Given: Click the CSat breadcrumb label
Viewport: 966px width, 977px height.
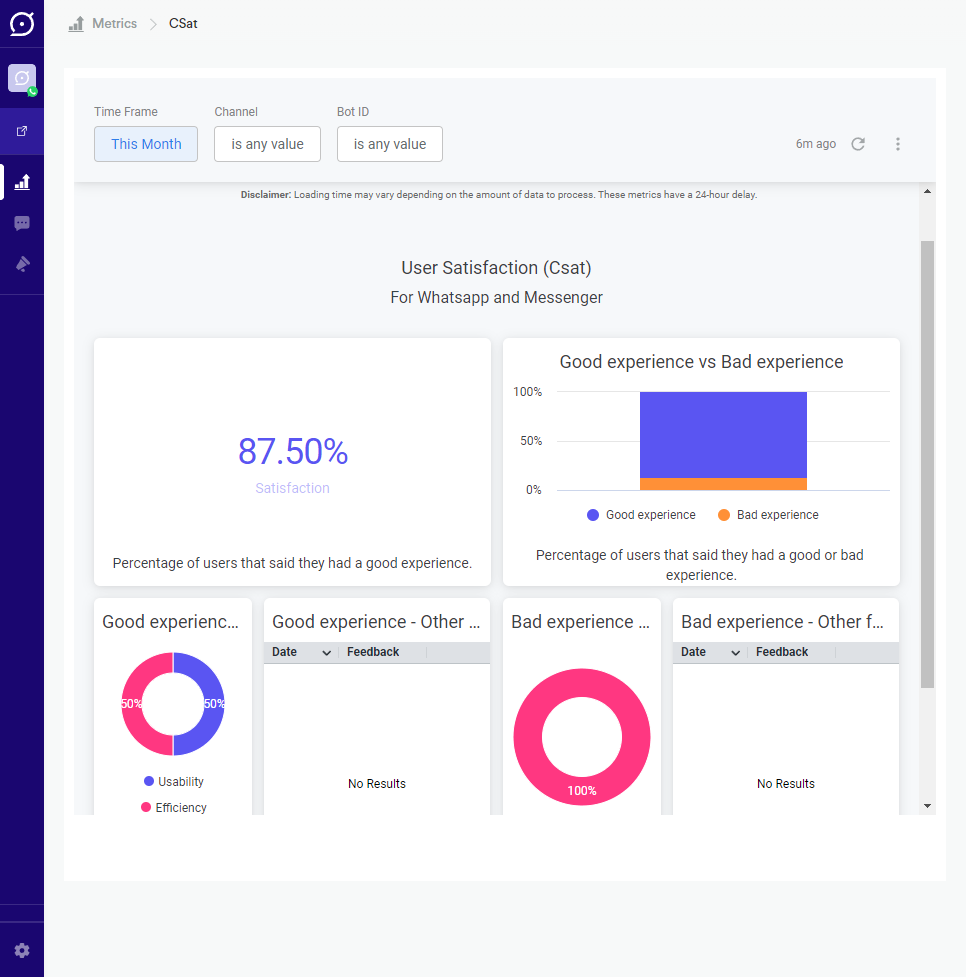Looking at the screenshot, I should [x=183, y=24].
